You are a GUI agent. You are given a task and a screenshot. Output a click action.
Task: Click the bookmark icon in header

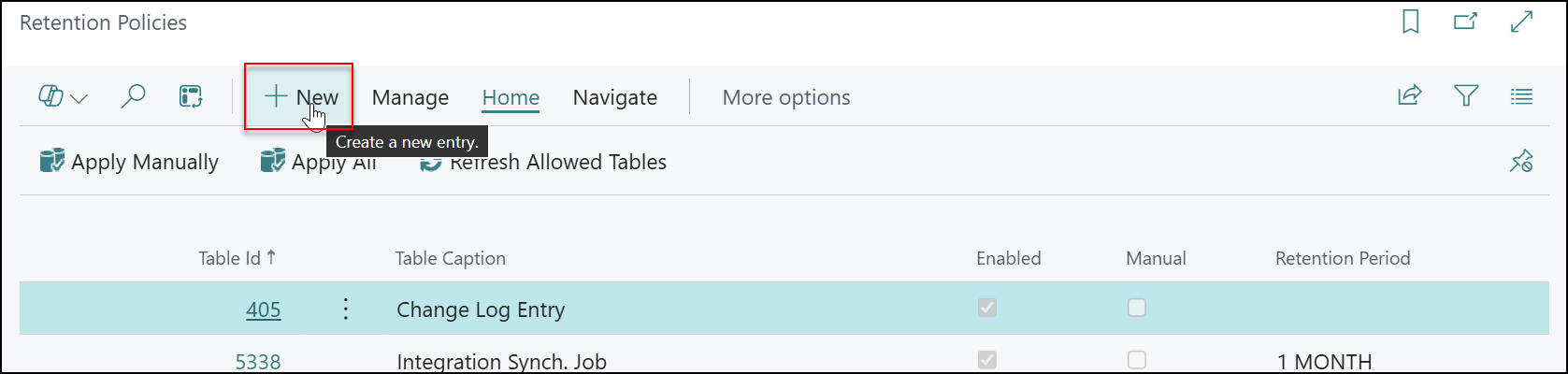1411,22
